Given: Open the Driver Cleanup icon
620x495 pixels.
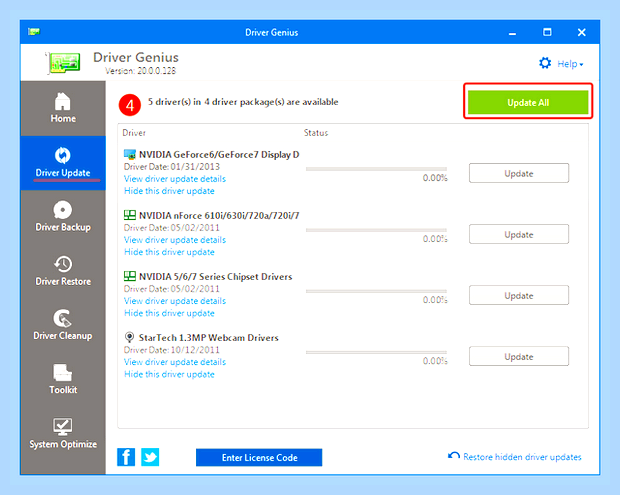Looking at the screenshot, I should tap(62, 318).
